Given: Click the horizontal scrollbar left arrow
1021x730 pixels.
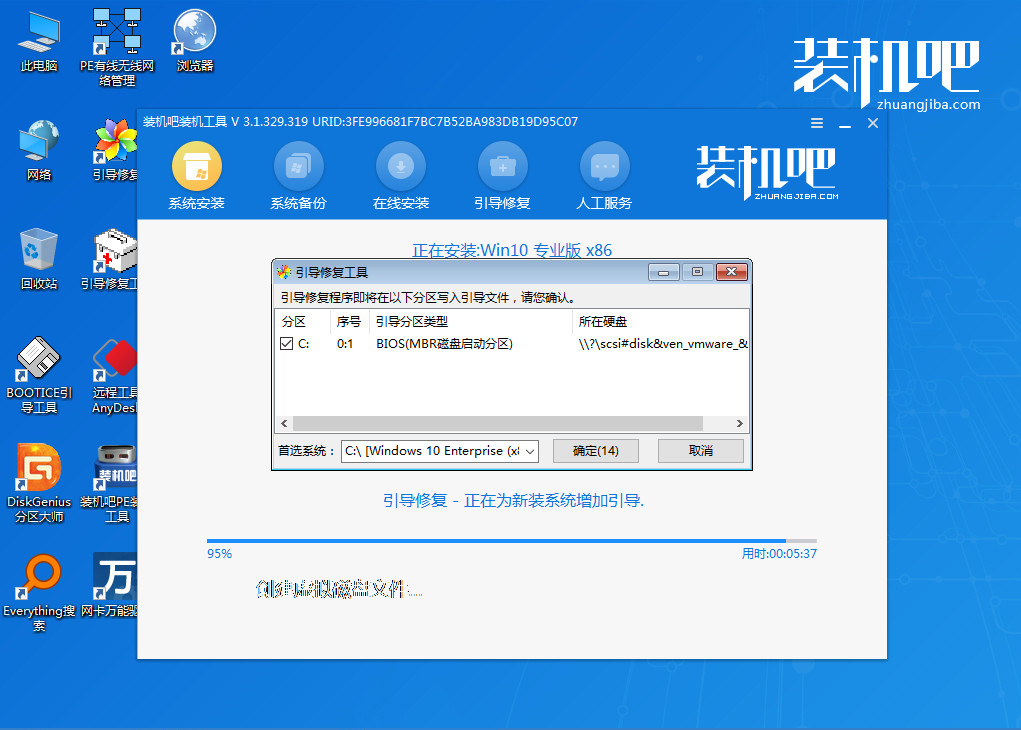Looking at the screenshot, I should [283, 424].
